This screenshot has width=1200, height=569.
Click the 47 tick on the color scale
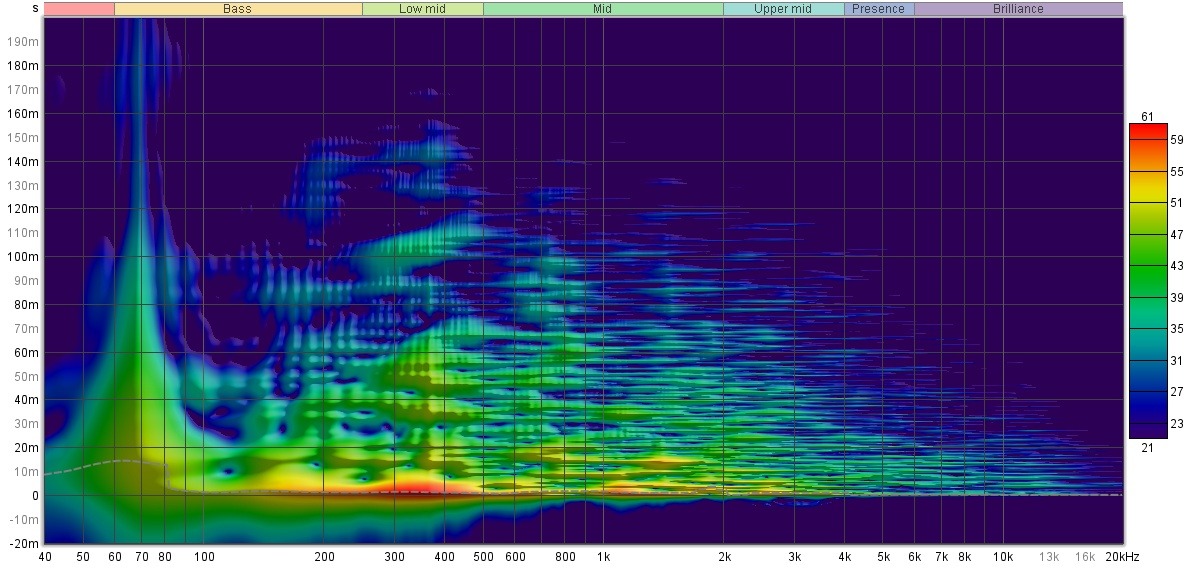(x=1177, y=235)
